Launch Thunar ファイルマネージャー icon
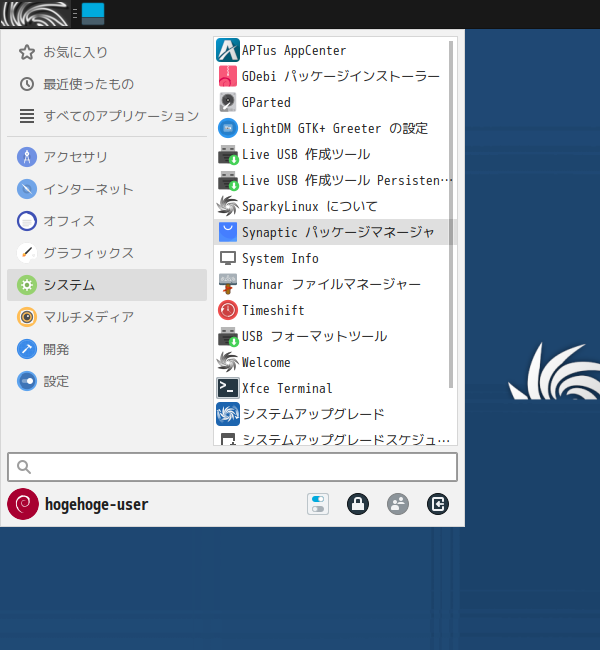This screenshot has width=600, height=650. tap(228, 284)
